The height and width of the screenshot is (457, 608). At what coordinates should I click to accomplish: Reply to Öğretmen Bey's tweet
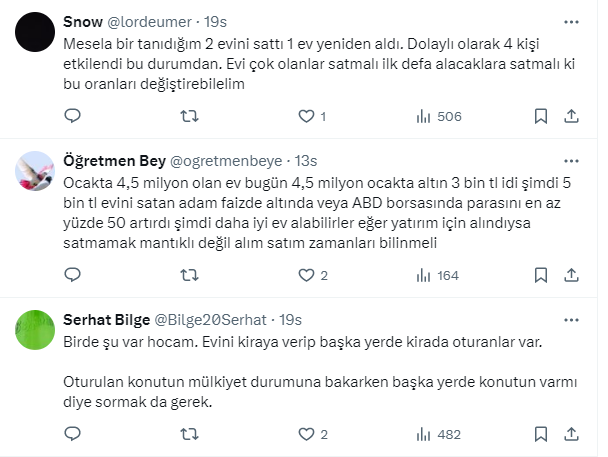72,275
